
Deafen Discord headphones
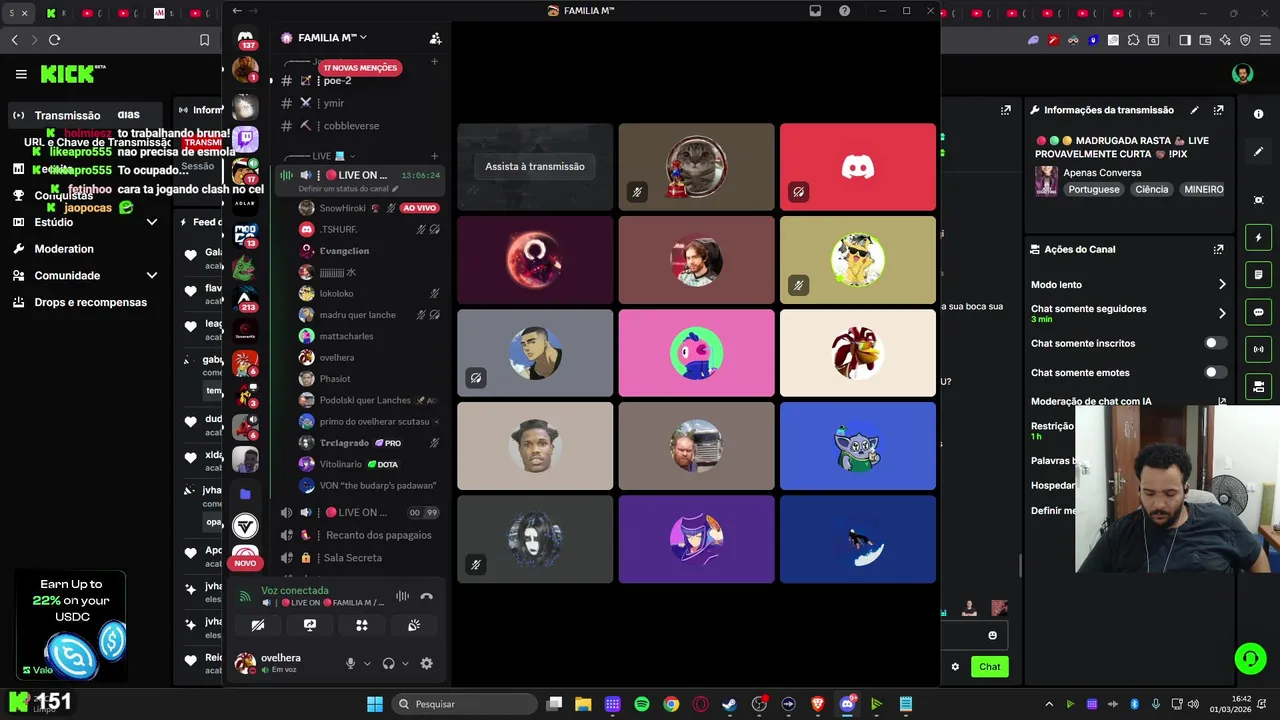pyautogui.click(x=389, y=663)
